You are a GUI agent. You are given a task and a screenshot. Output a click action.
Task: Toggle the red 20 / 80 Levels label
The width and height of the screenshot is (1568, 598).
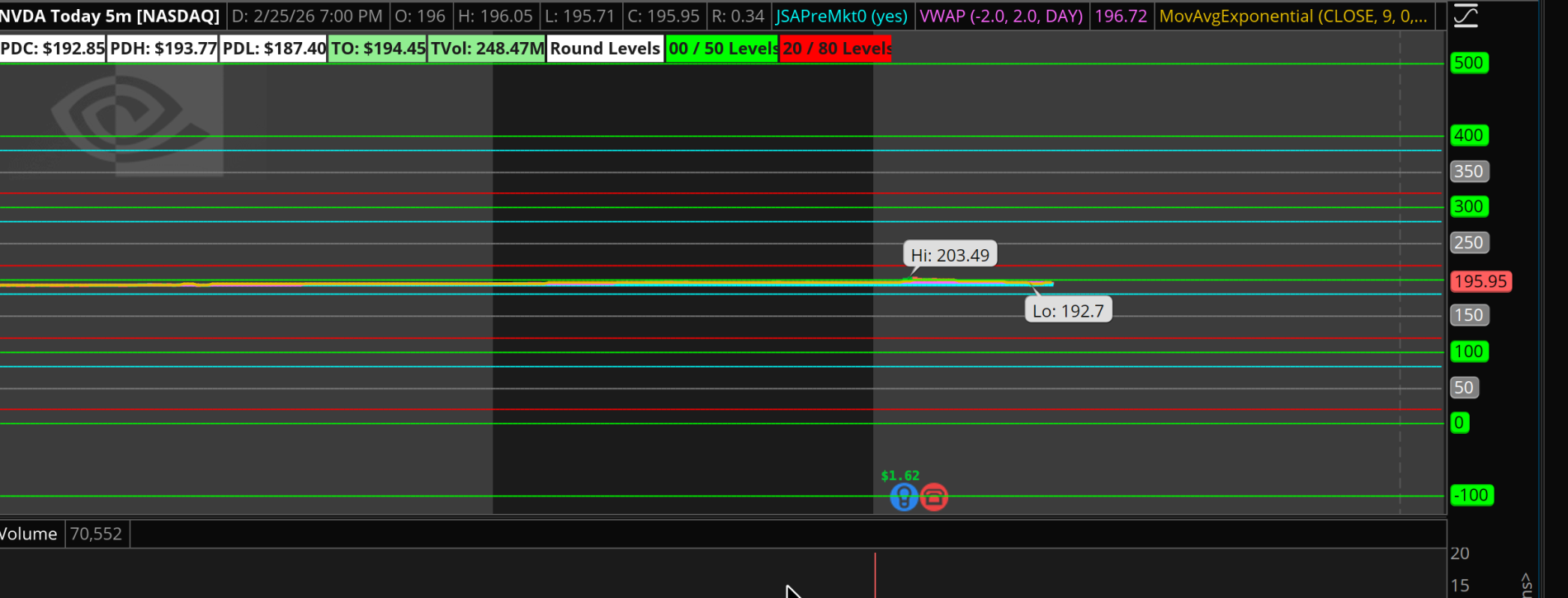pos(836,49)
